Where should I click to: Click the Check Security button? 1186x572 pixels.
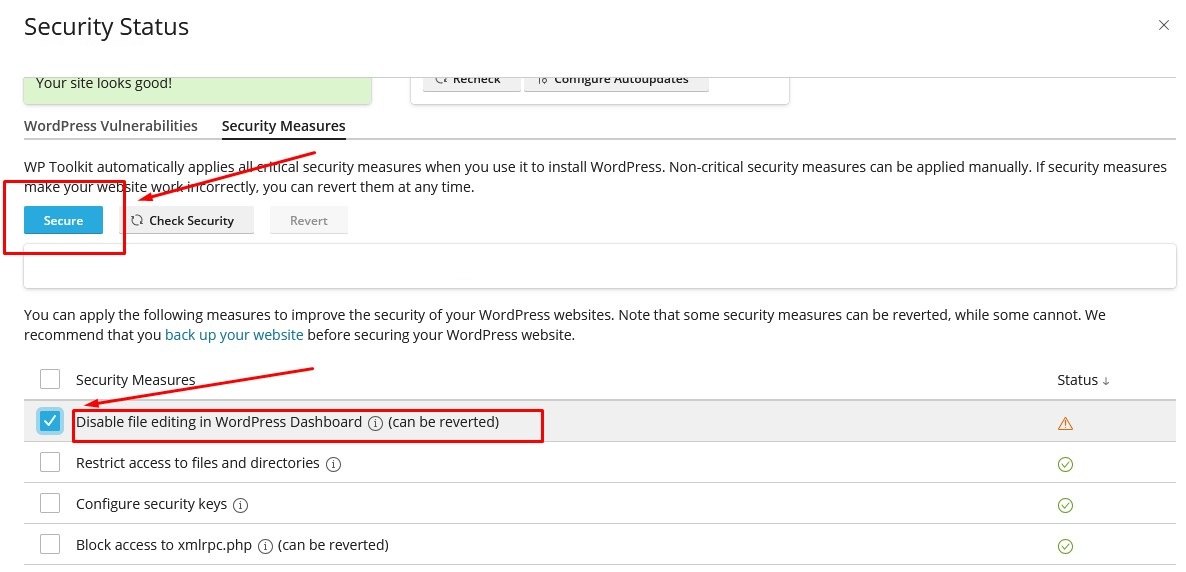187,220
